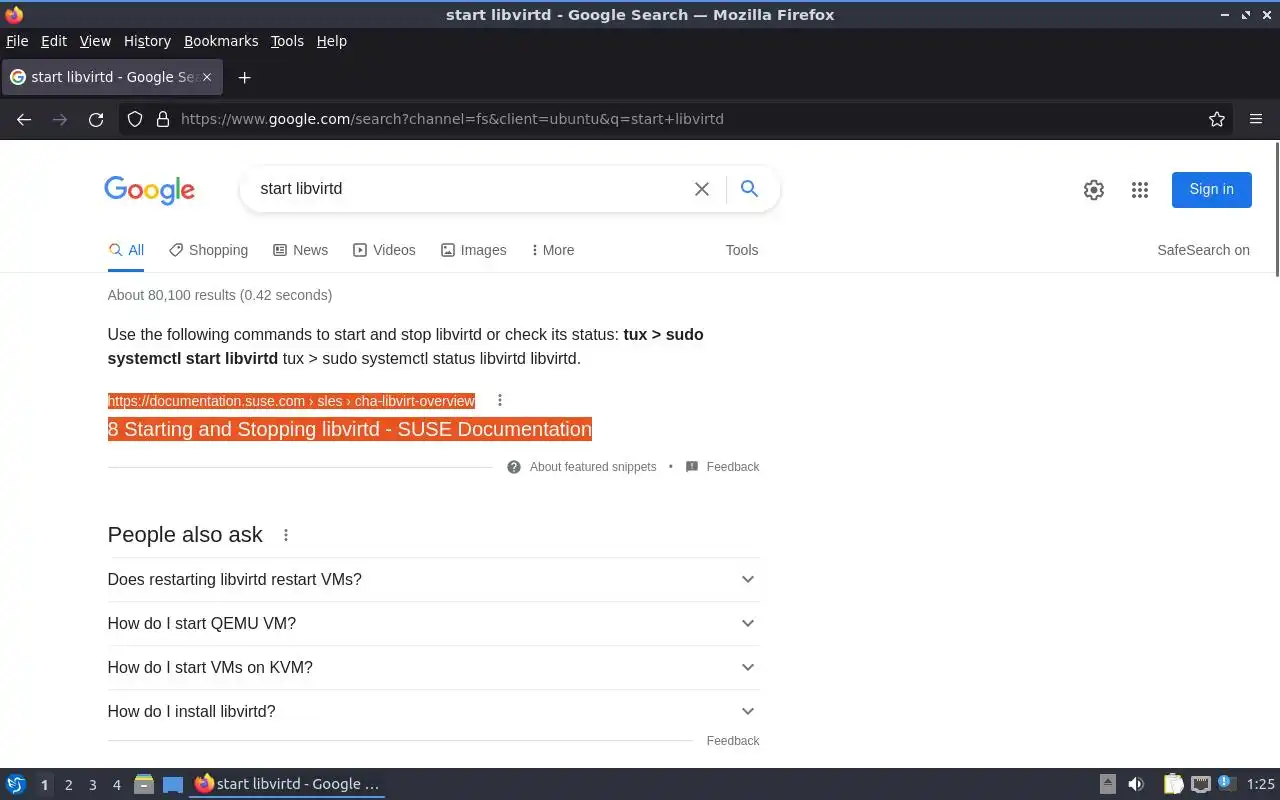Viewport: 1280px width, 800px height.
Task: Click About featured snippets link
Action: click(593, 467)
